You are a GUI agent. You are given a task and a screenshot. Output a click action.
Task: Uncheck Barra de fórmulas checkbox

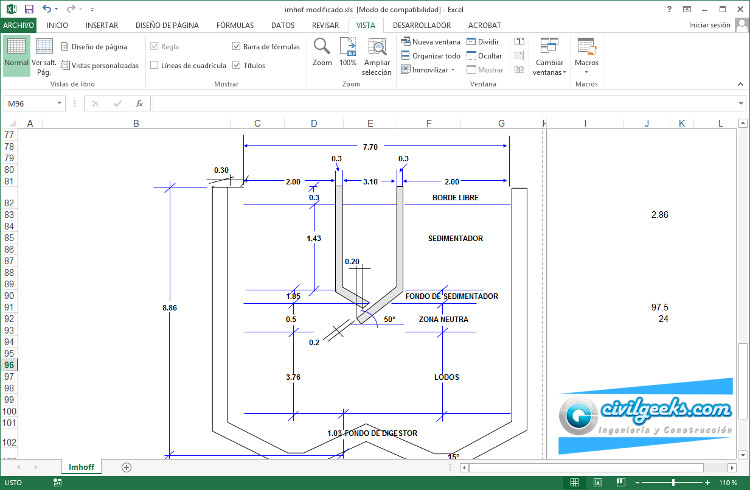click(x=236, y=46)
